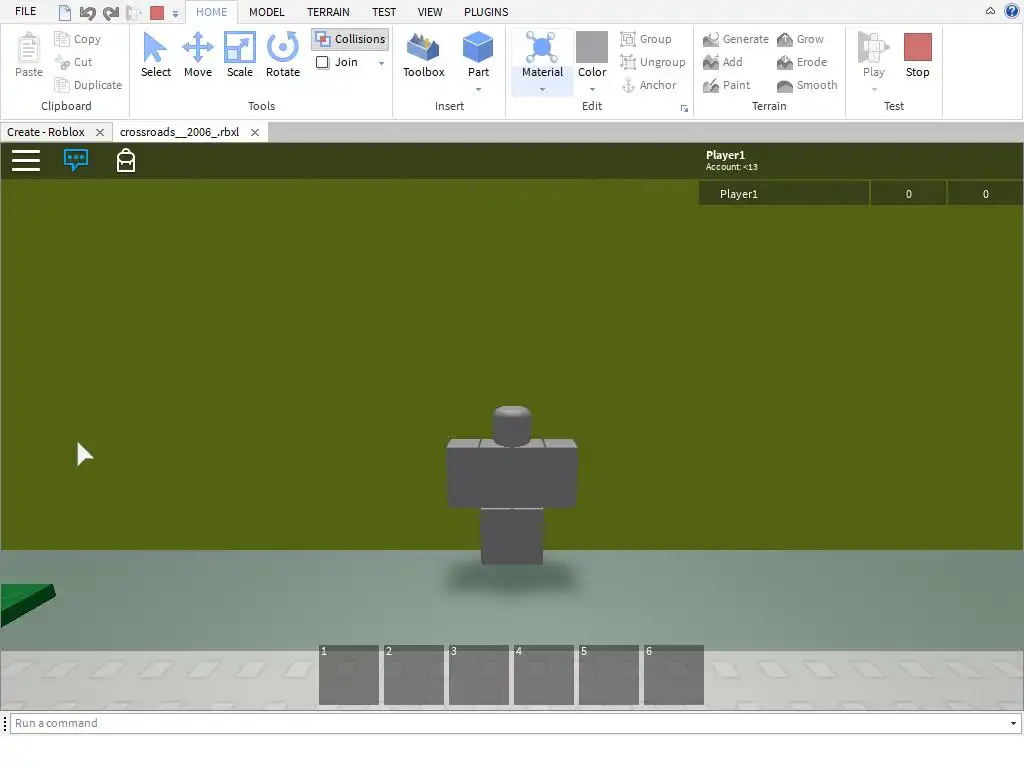Screen dimensions: 1024x768
Task: Open the in-game chat icon
Action: (x=76, y=160)
